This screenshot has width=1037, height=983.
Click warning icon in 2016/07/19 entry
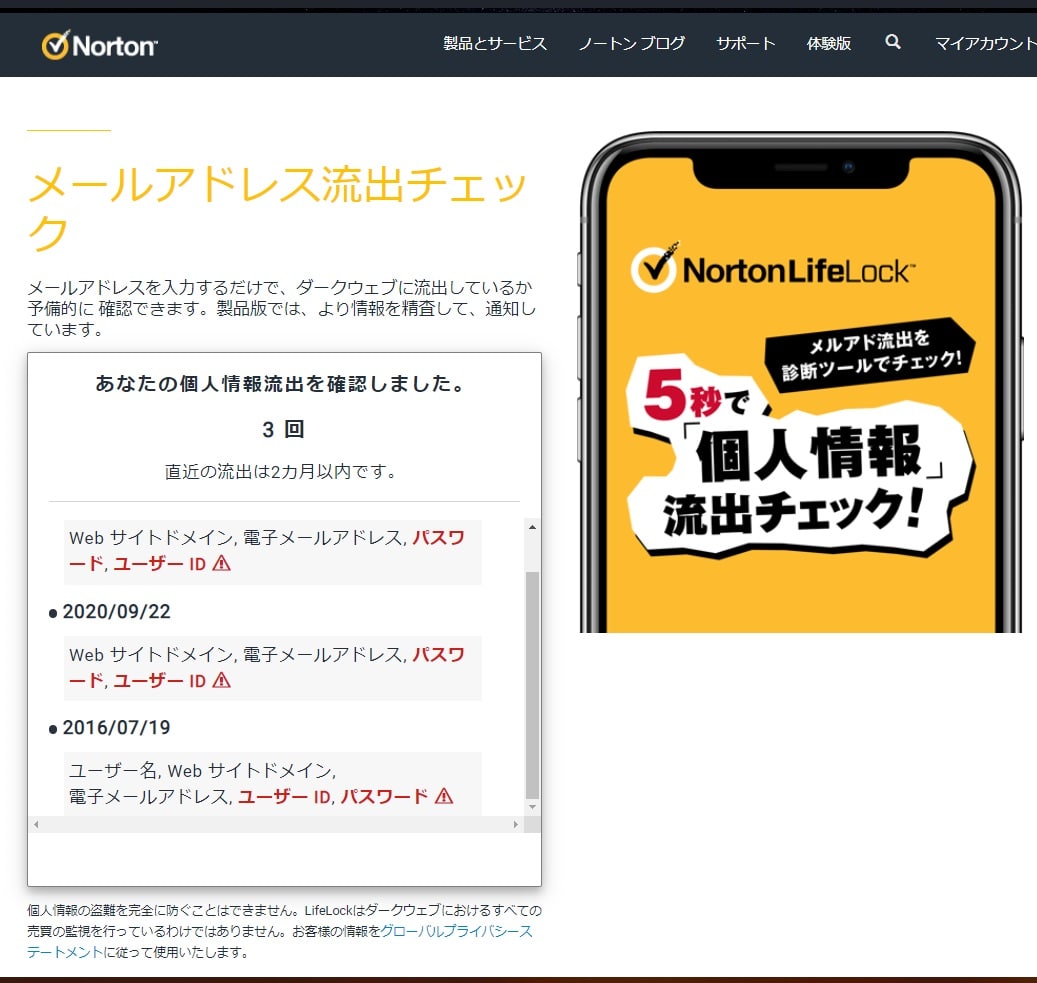coord(444,796)
